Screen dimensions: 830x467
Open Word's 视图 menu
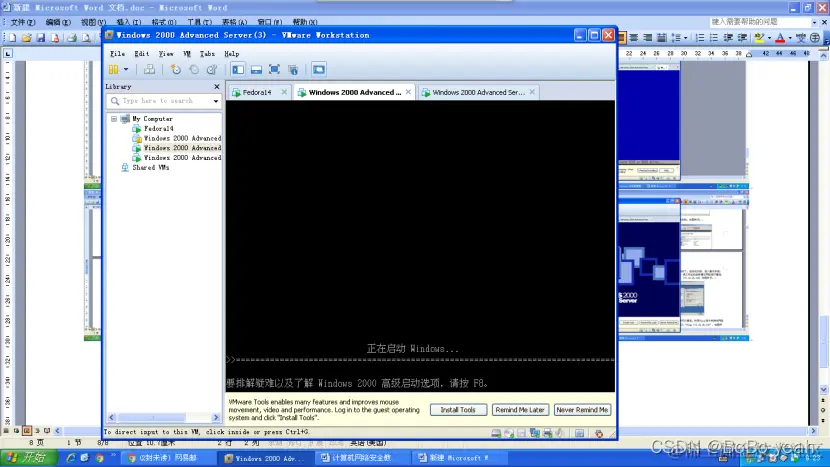point(93,22)
